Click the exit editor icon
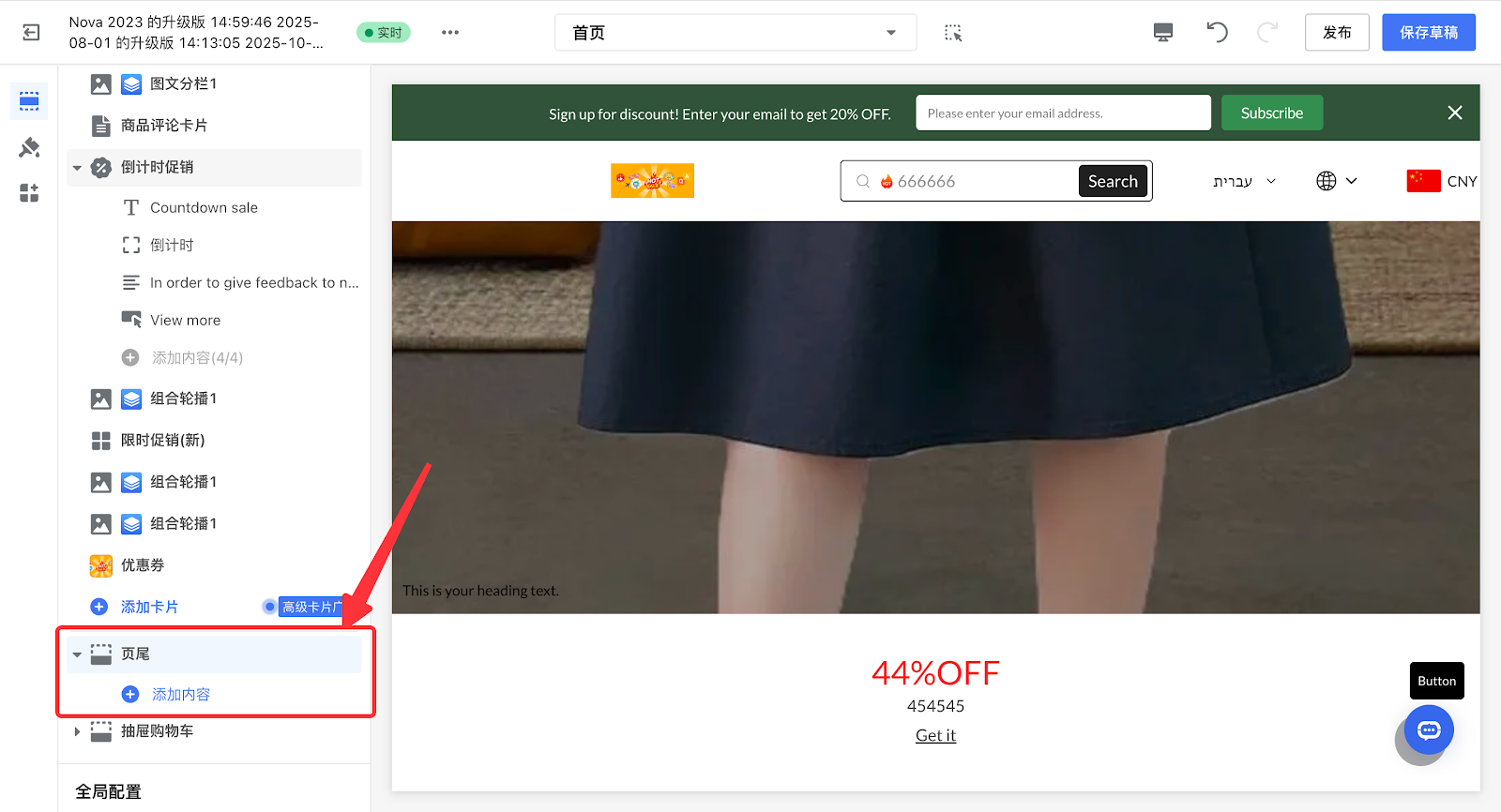 click(x=31, y=33)
